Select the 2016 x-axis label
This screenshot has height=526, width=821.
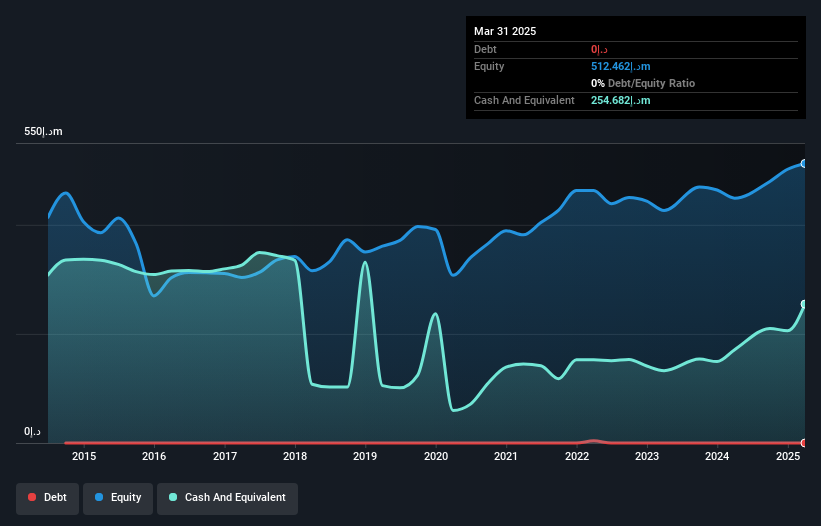tap(154, 456)
